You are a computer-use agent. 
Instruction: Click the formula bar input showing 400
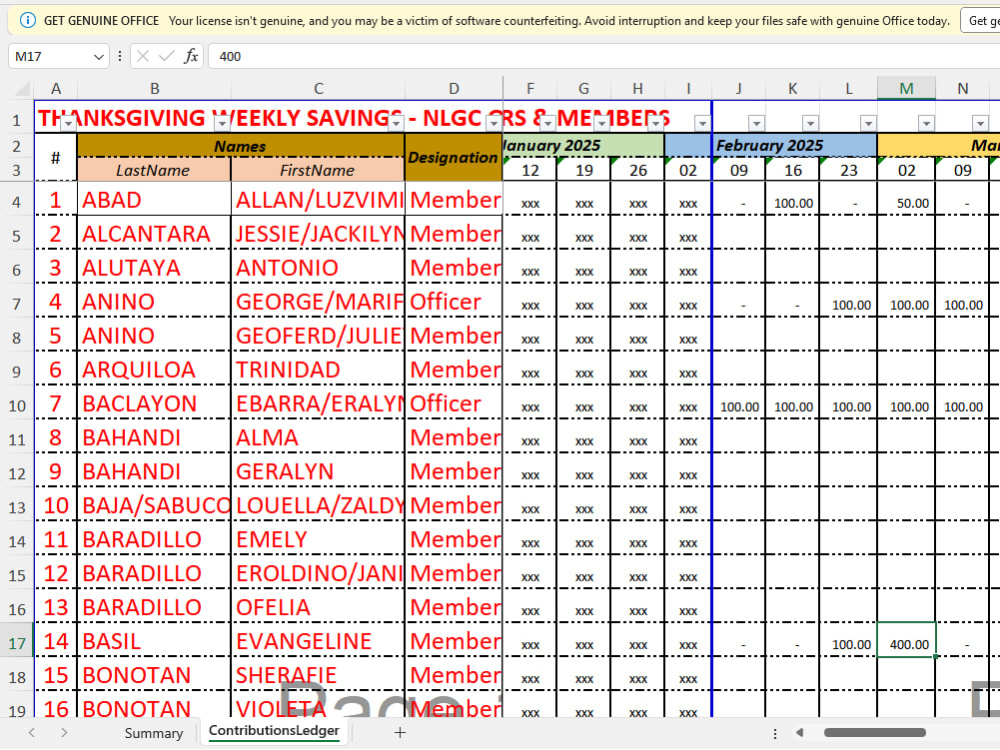pyautogui.click(x=603, y=56)
